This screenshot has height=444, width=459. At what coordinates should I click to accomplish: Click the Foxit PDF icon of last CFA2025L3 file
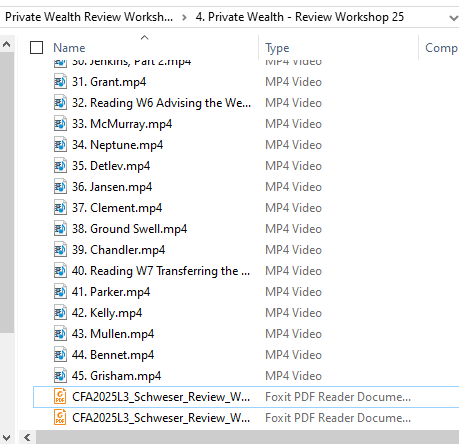[60, 418]
